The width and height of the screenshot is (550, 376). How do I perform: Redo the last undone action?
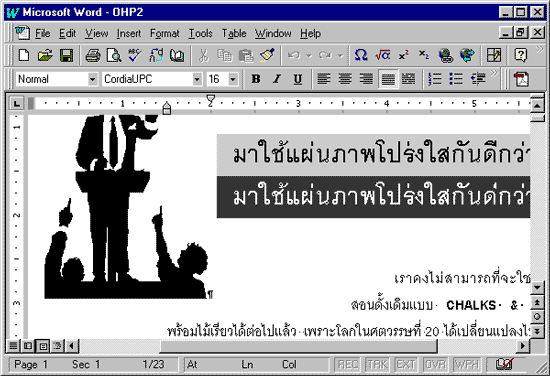pyautogui.click(x=325, y=55)
